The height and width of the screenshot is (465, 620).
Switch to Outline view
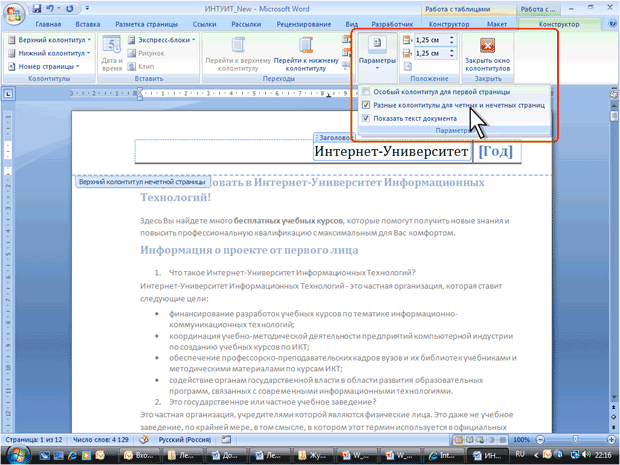[x=491, y=440]
